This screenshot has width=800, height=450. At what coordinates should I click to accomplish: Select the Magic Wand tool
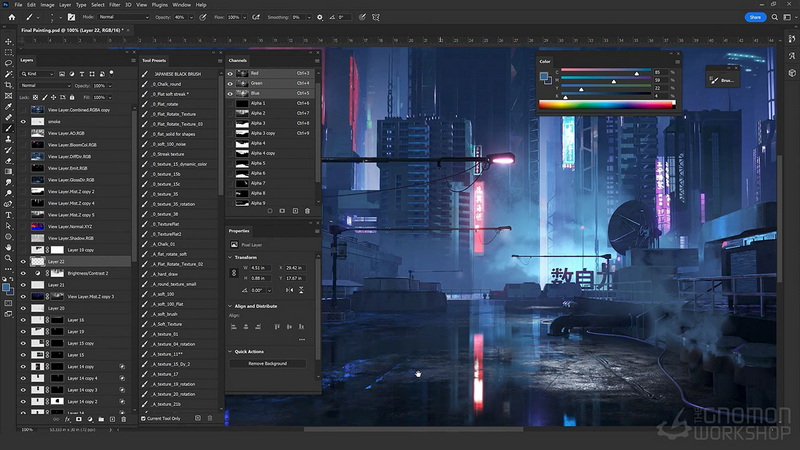pos(8,74)
